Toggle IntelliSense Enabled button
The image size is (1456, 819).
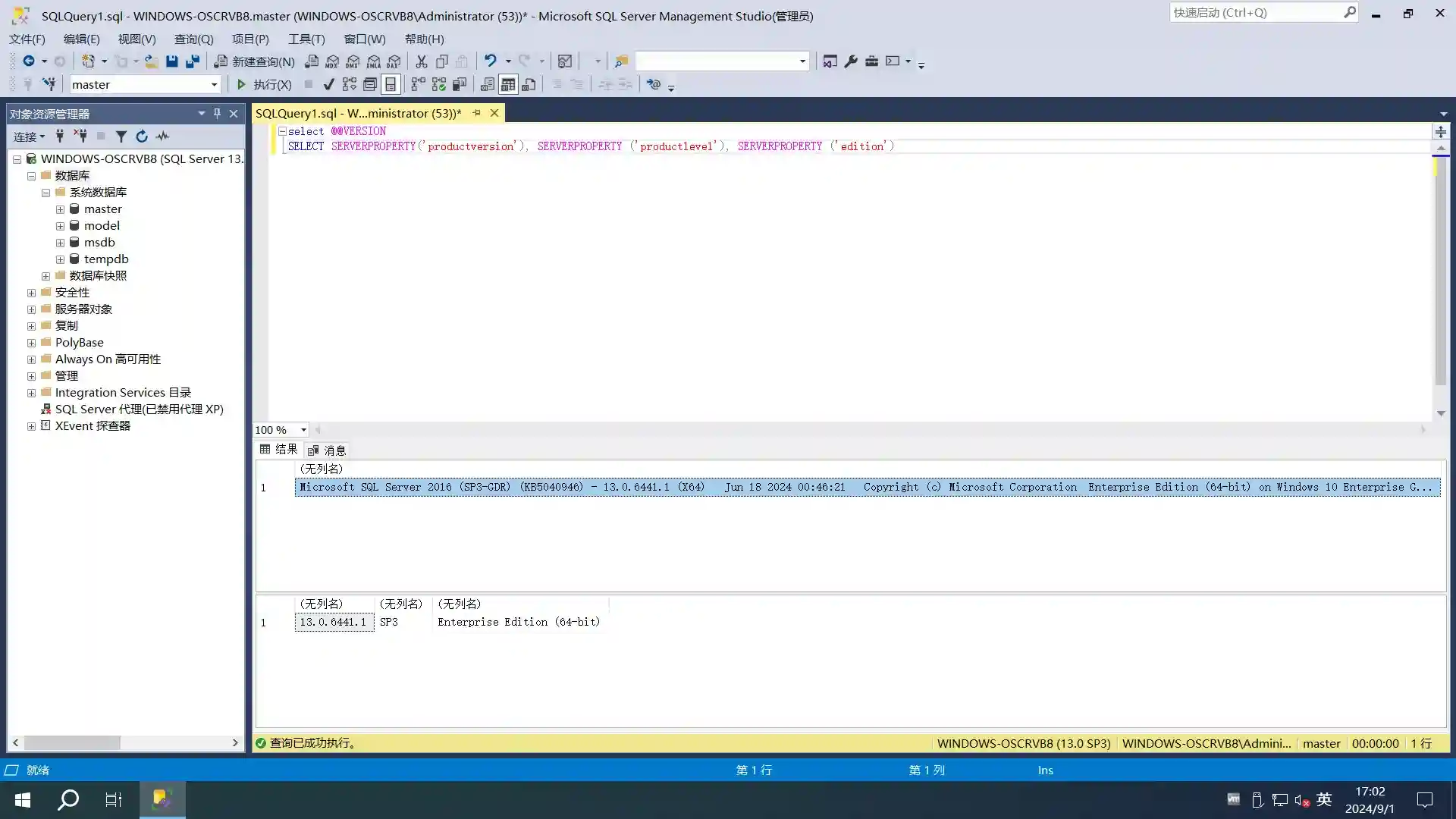tap(391, 85)
